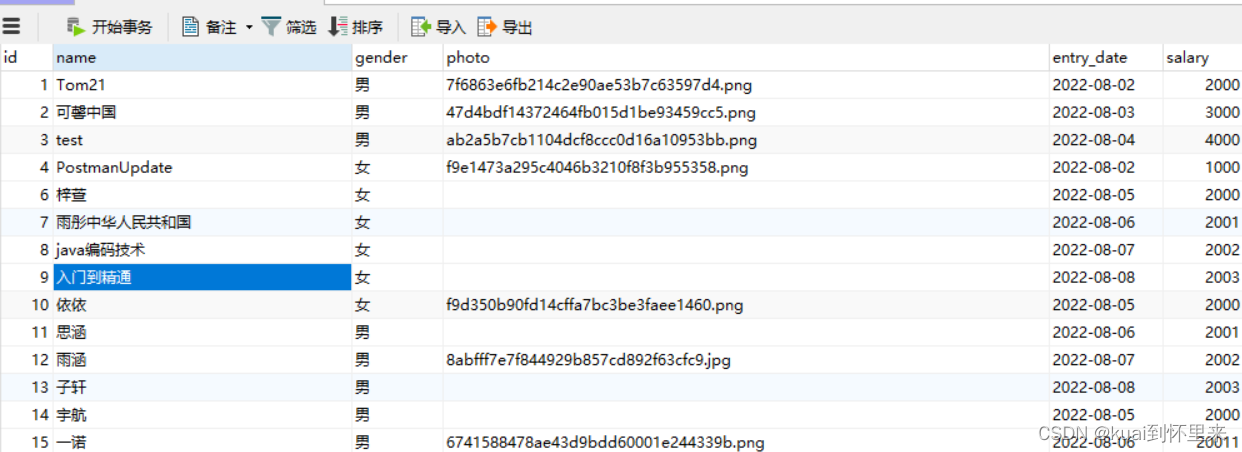Image resolution: width=1242 pixels, height=452 pixels.
Task: Click the highlighted cell 入门到精通
Action: pos(203,277)
